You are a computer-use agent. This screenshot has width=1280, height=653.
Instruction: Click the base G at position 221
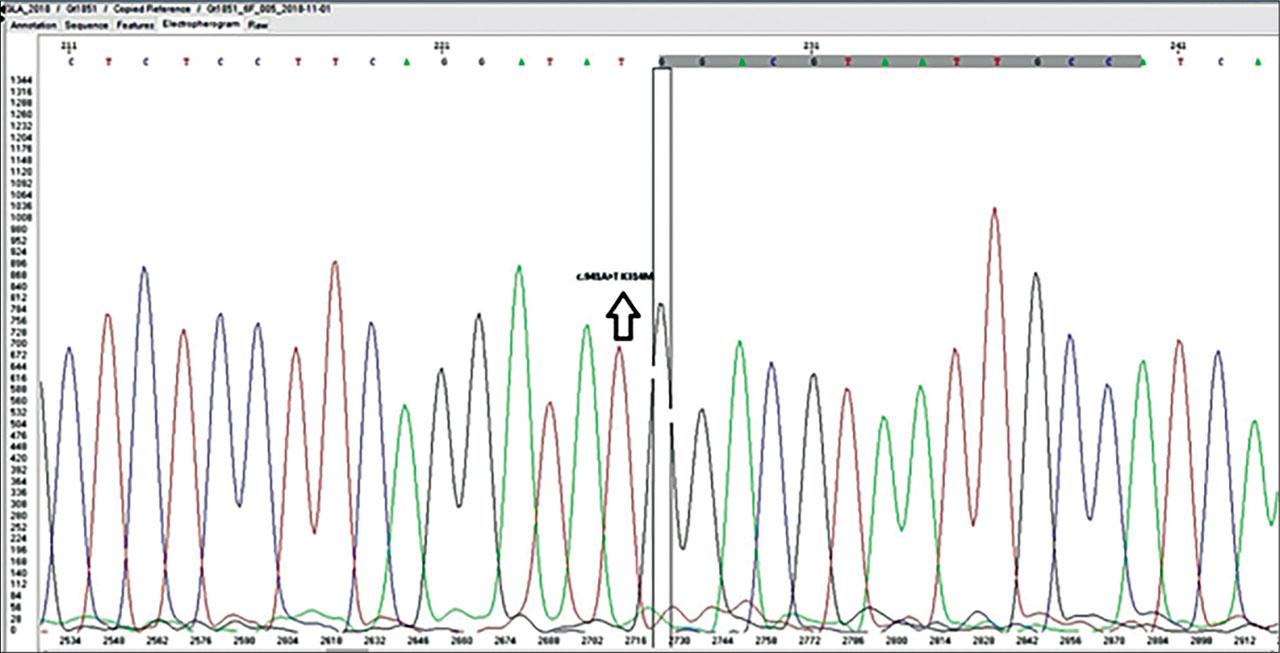tap(443, 62)
